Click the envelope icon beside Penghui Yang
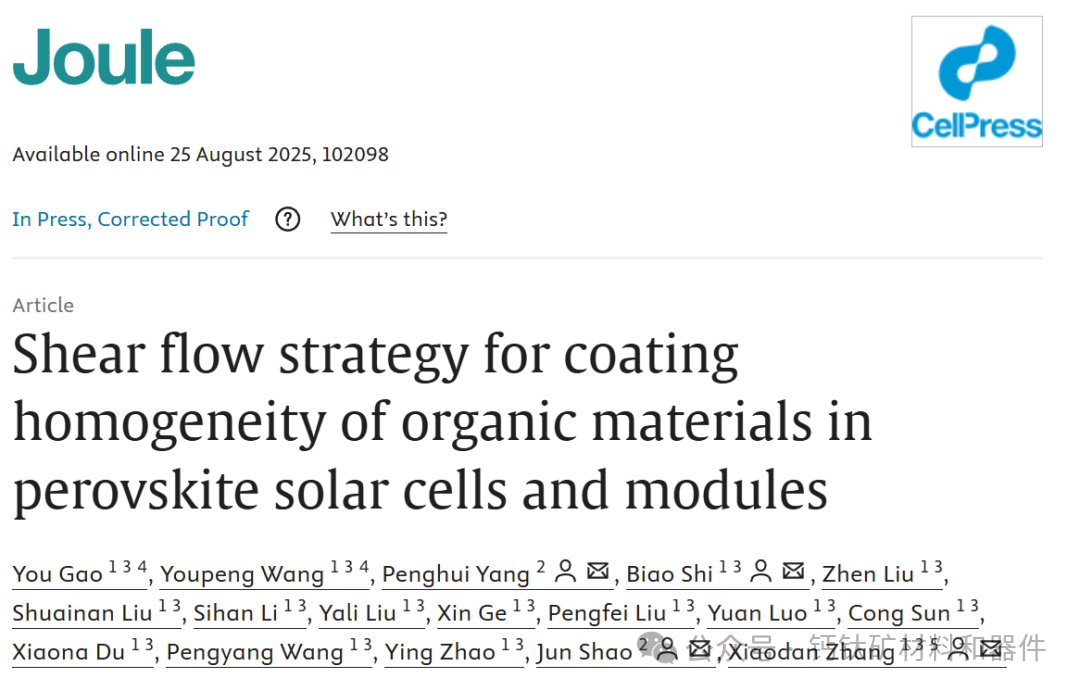 pyautogui.click(x=598, y=572)
